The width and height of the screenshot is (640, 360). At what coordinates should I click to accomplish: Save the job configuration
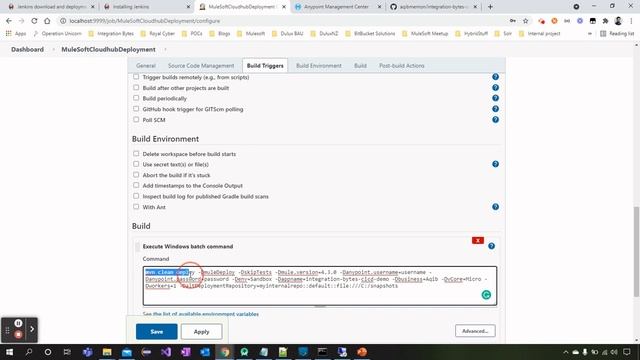157,331
